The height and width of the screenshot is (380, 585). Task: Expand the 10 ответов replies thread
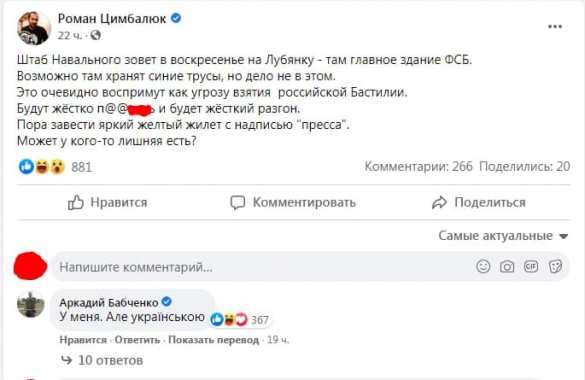pyautogui.click(x=102, y=360)
